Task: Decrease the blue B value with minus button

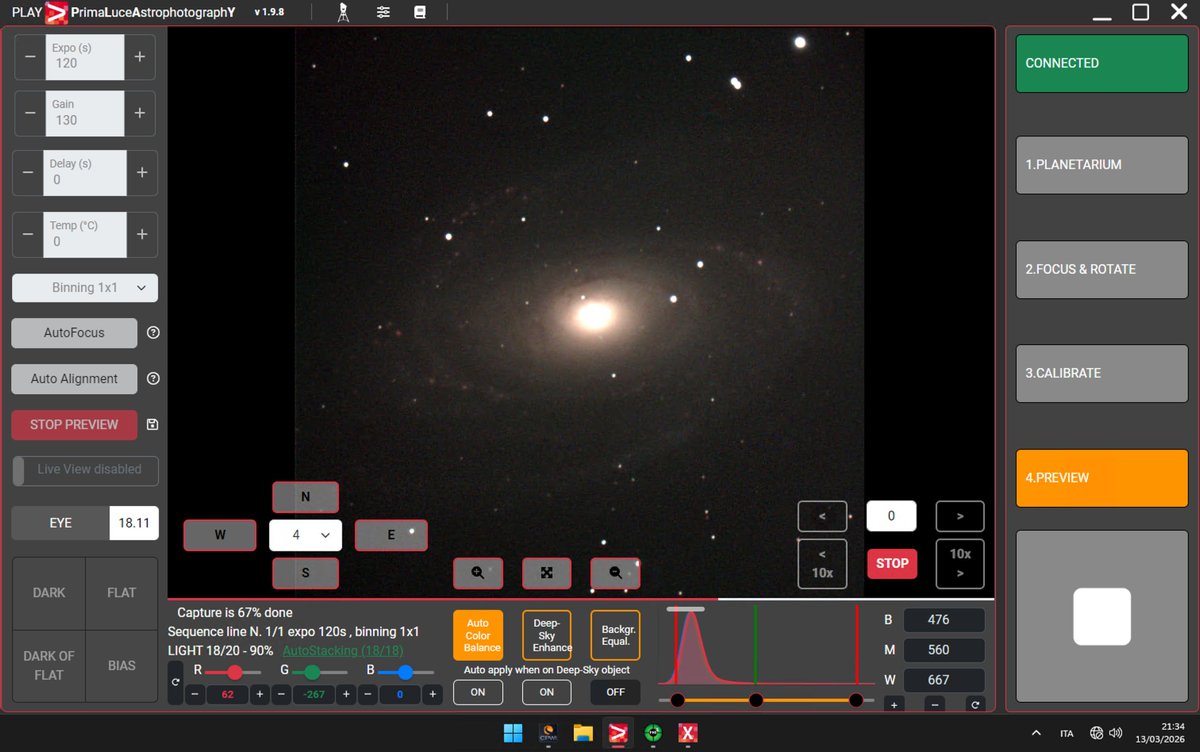Action: 370,694
